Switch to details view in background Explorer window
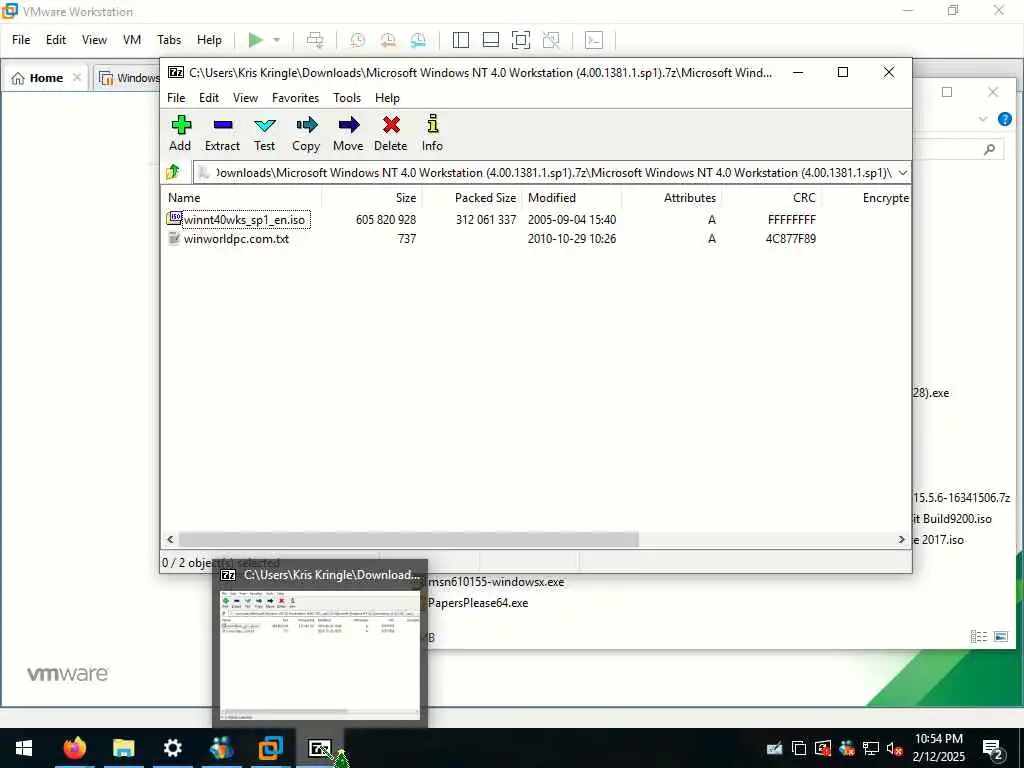Screen dimensions: 1024x768 (x=978, y=636)
